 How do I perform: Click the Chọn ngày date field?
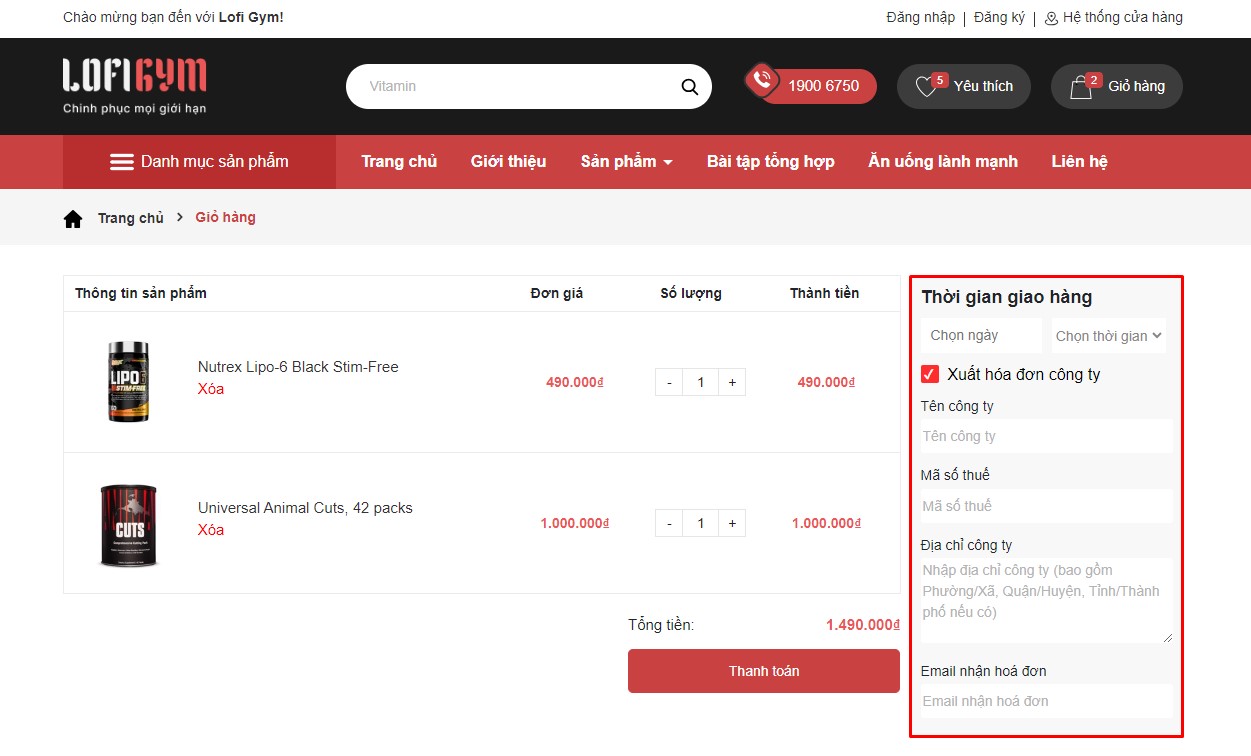(982, 336)
